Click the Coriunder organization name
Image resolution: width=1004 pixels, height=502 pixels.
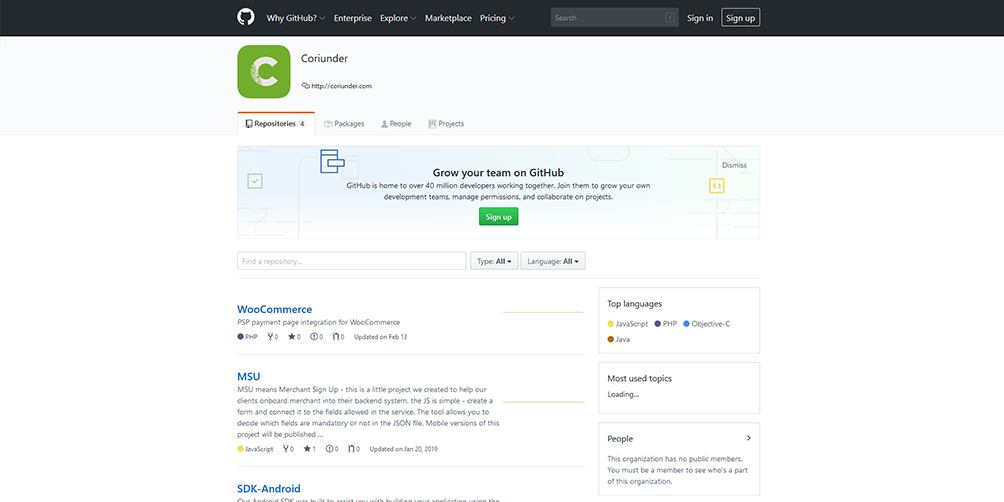tap(325, 58)
